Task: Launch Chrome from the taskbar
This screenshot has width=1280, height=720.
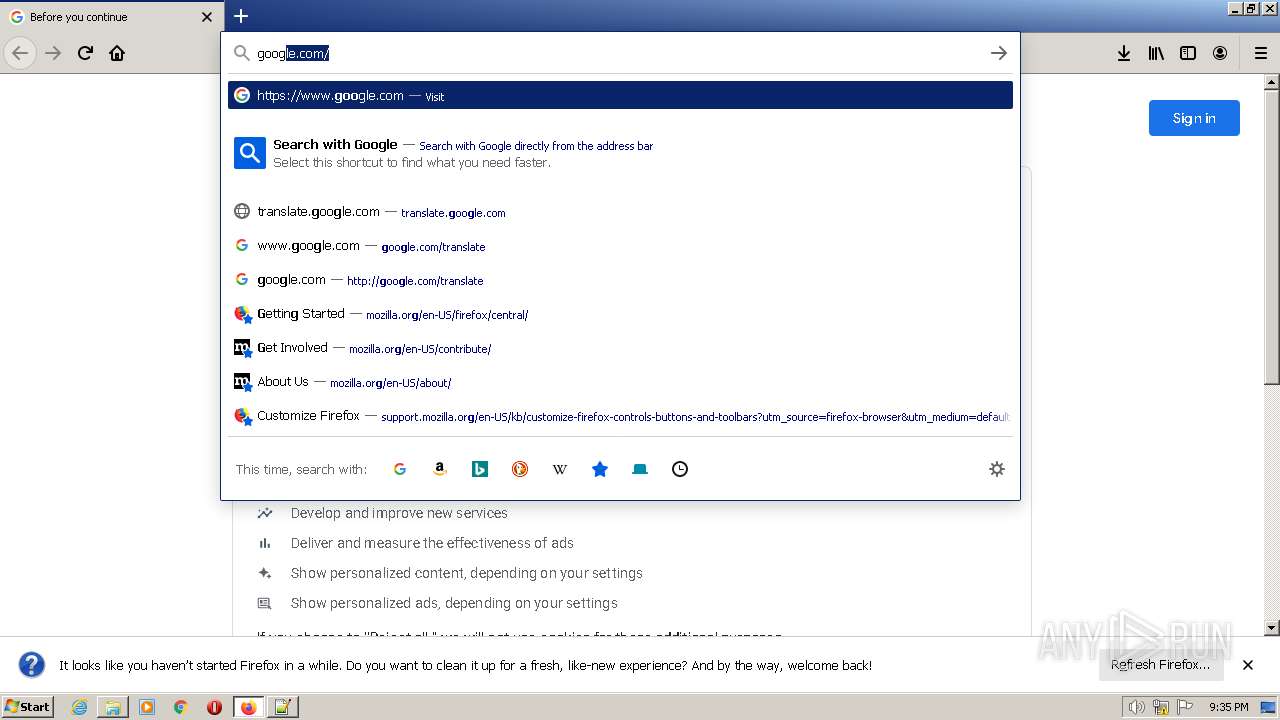Action: (181, 707)
